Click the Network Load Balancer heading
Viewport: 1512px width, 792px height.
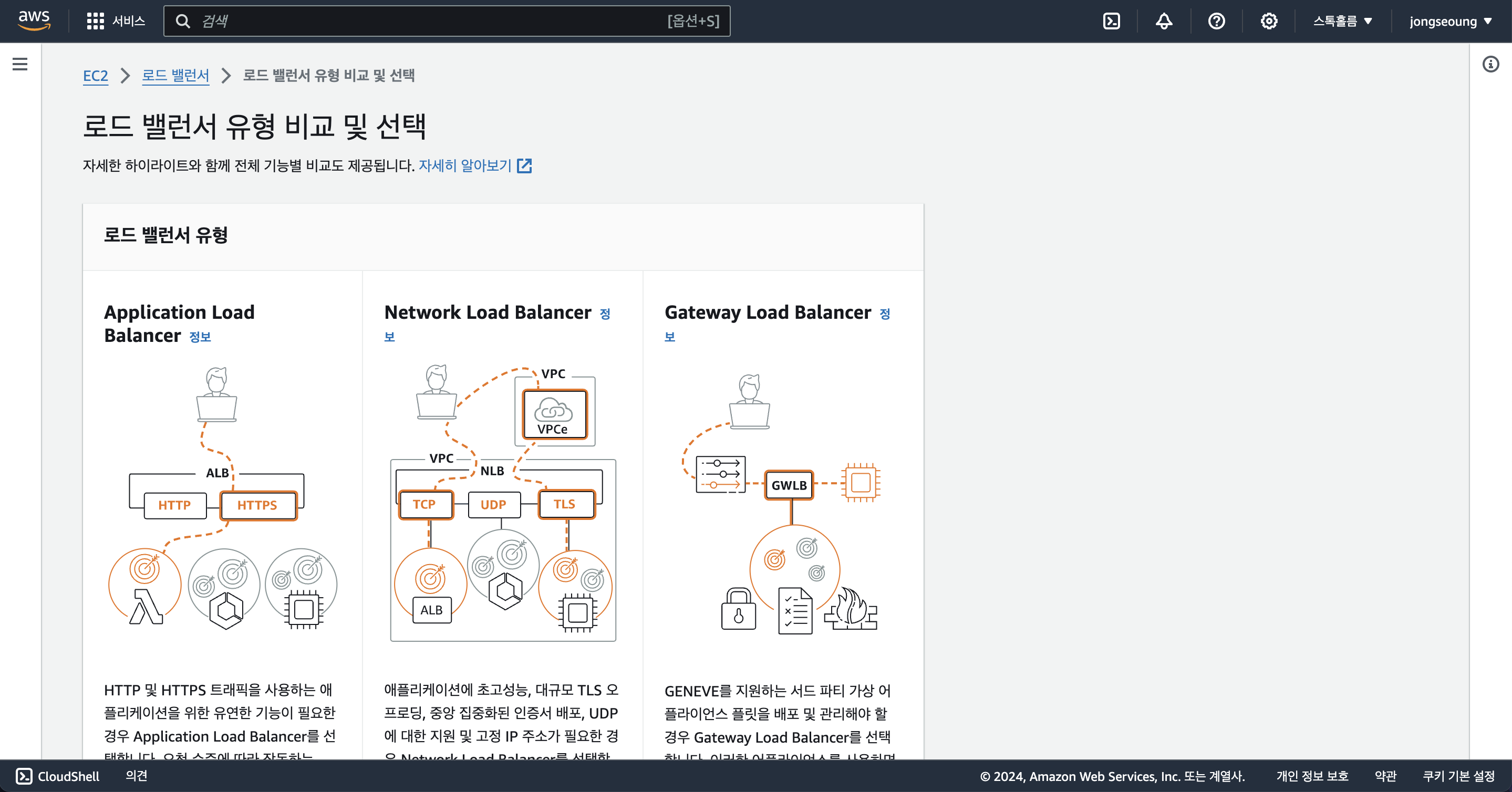488,312
